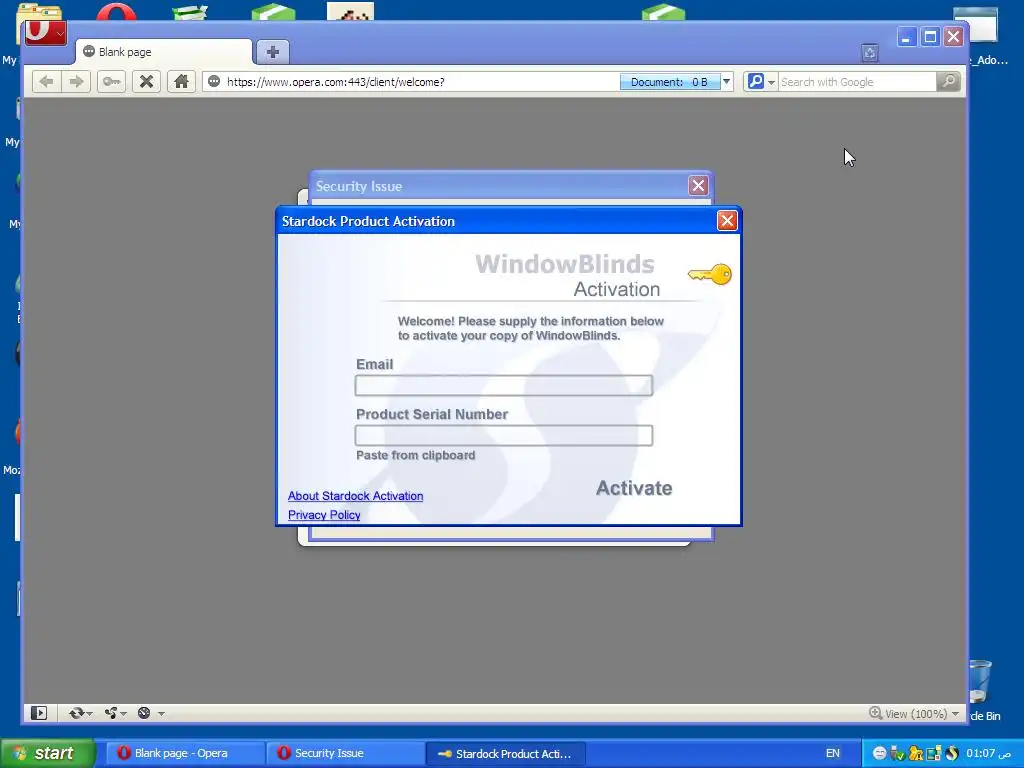Image resolution: width=1024 pixels, height=768 pixels.
Task: Open the Opera Unite icon
Action: 110,713
